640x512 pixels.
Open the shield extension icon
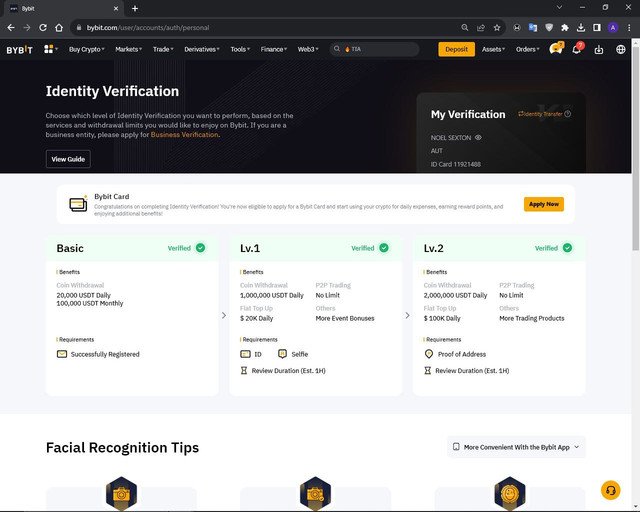click(549, 27)
